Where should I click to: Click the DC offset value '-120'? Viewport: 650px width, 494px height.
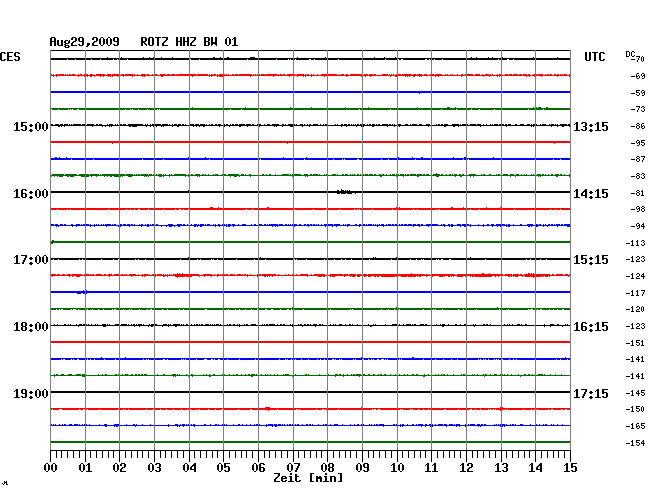635,309
